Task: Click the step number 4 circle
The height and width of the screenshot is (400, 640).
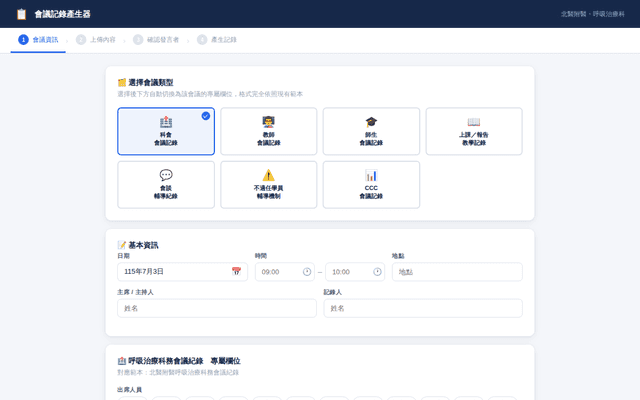Action: pos(202,40)
